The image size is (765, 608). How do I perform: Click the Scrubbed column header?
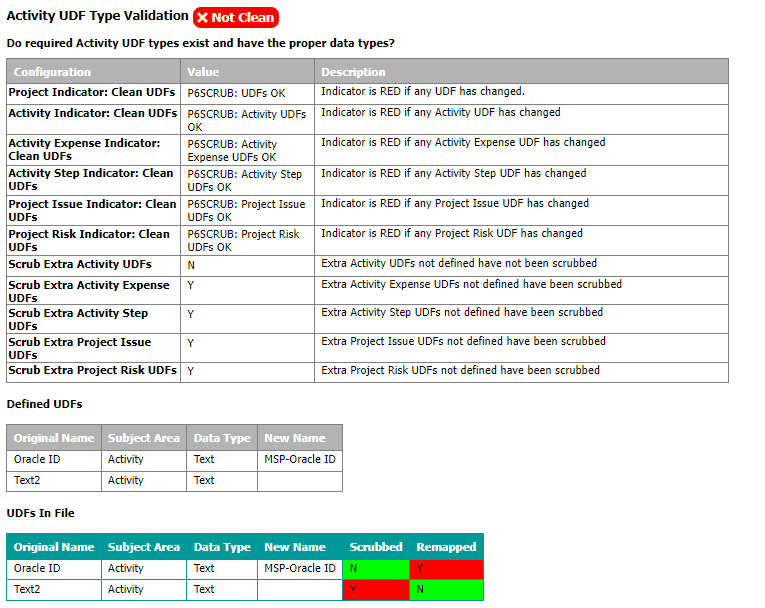tap(376, 547)
